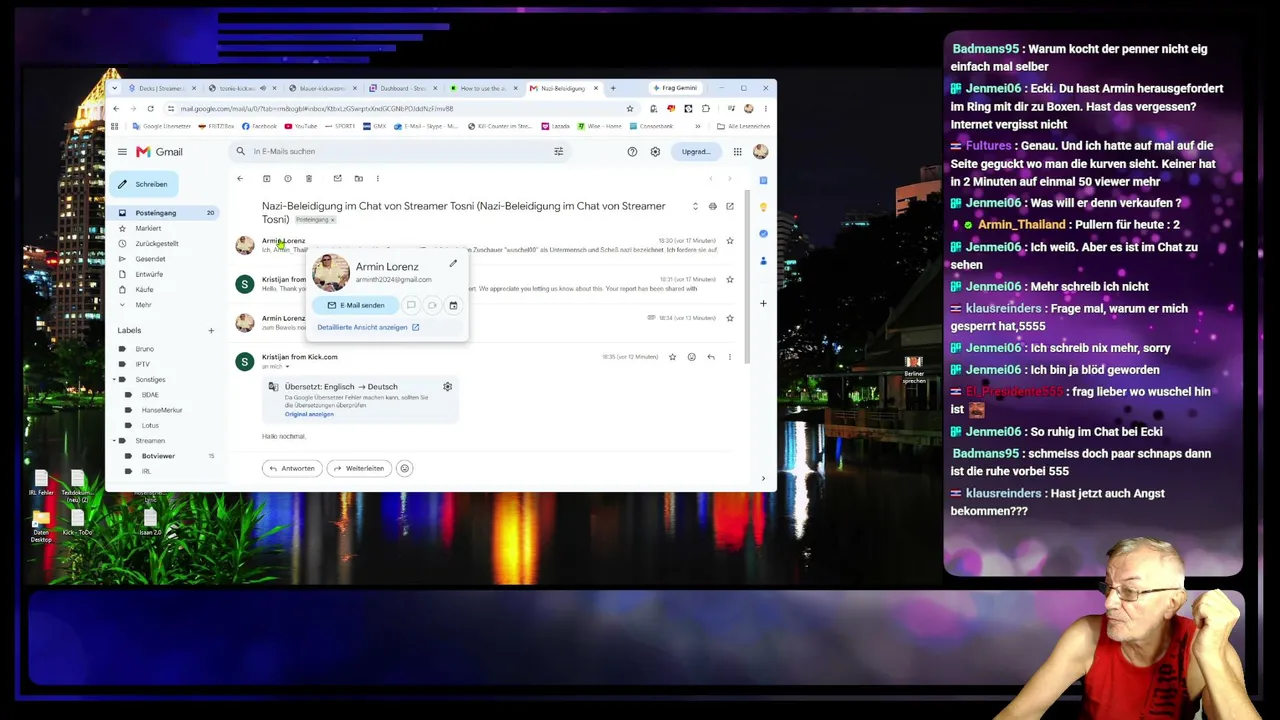Bookmark this page with the star icon
The image size is (1280, 720).
[x=630, y=109]
